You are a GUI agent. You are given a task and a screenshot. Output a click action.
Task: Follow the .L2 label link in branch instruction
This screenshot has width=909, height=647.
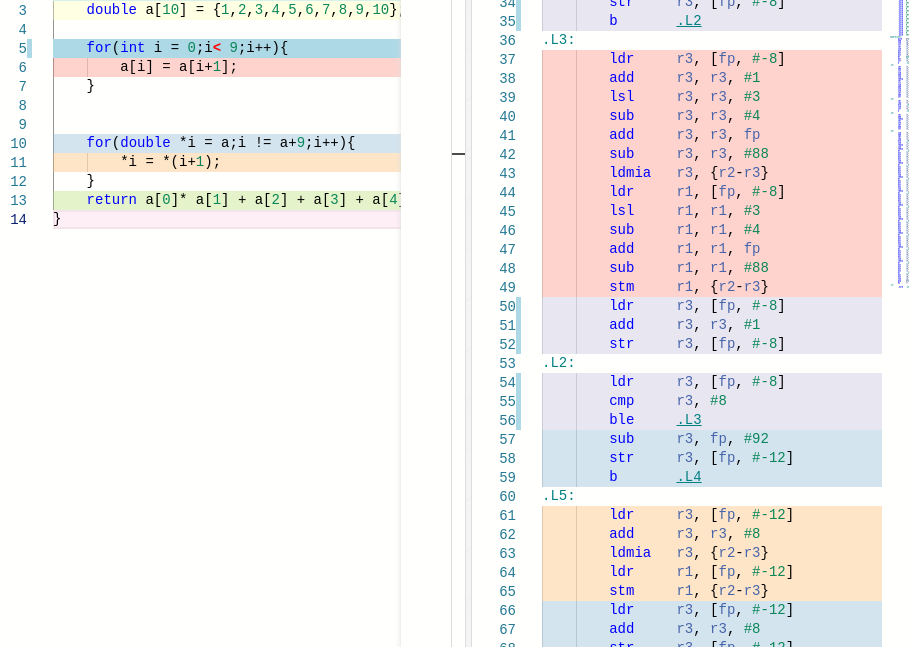click(x=688, y=21)
